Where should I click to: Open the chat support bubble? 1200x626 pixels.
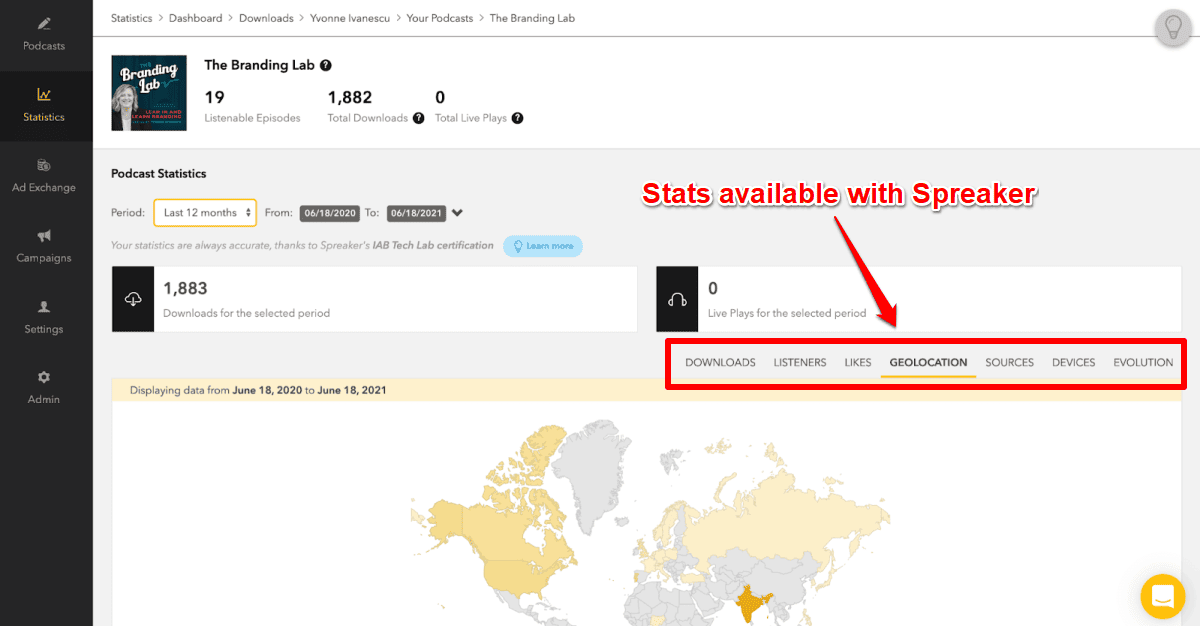(1162, 596)
